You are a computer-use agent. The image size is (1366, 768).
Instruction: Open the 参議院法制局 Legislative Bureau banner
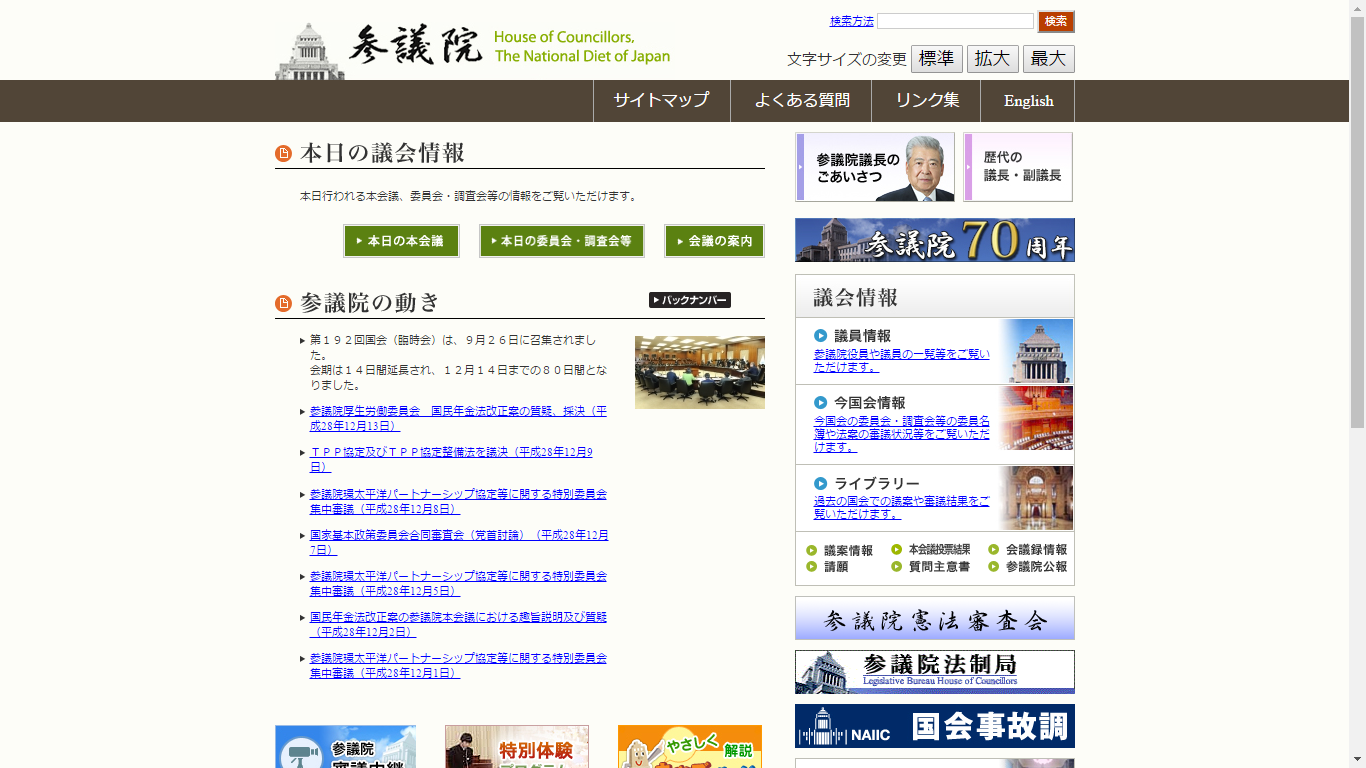935,672
